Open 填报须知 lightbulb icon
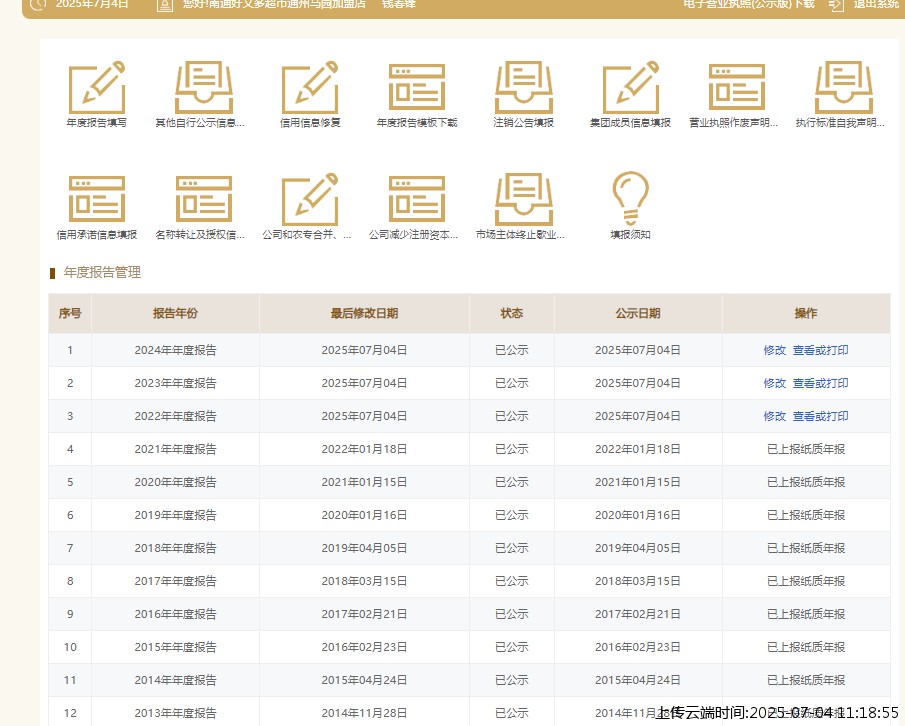This screenshot has height=726, width=905. 630,198
